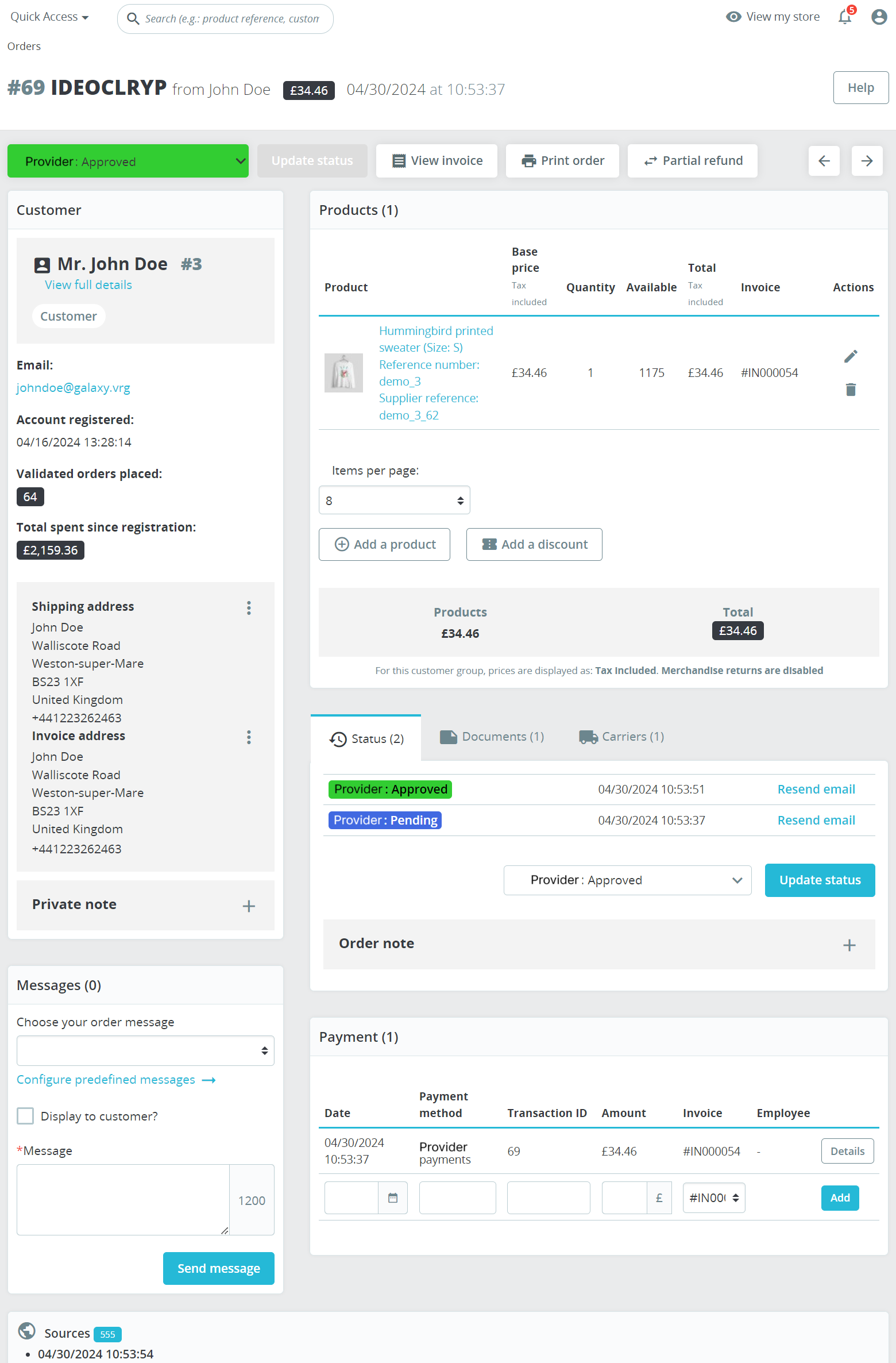
Task: Go to previous order with left arrow
Action: coord(824,161)
